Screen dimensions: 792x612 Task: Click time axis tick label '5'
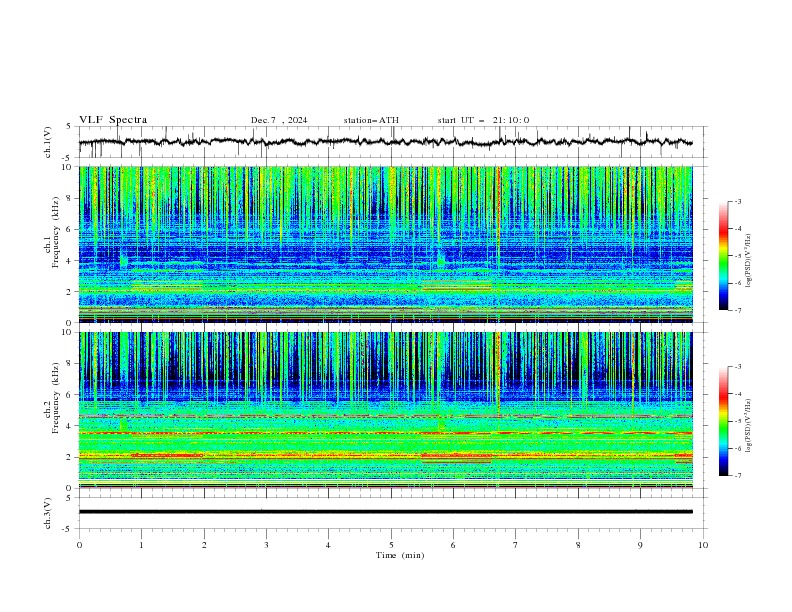[391, 545]
